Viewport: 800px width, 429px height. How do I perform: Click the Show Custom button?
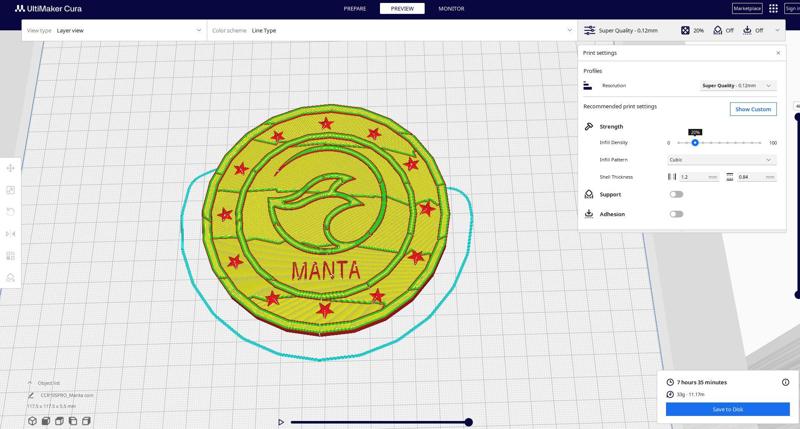(x=753, y=109)
